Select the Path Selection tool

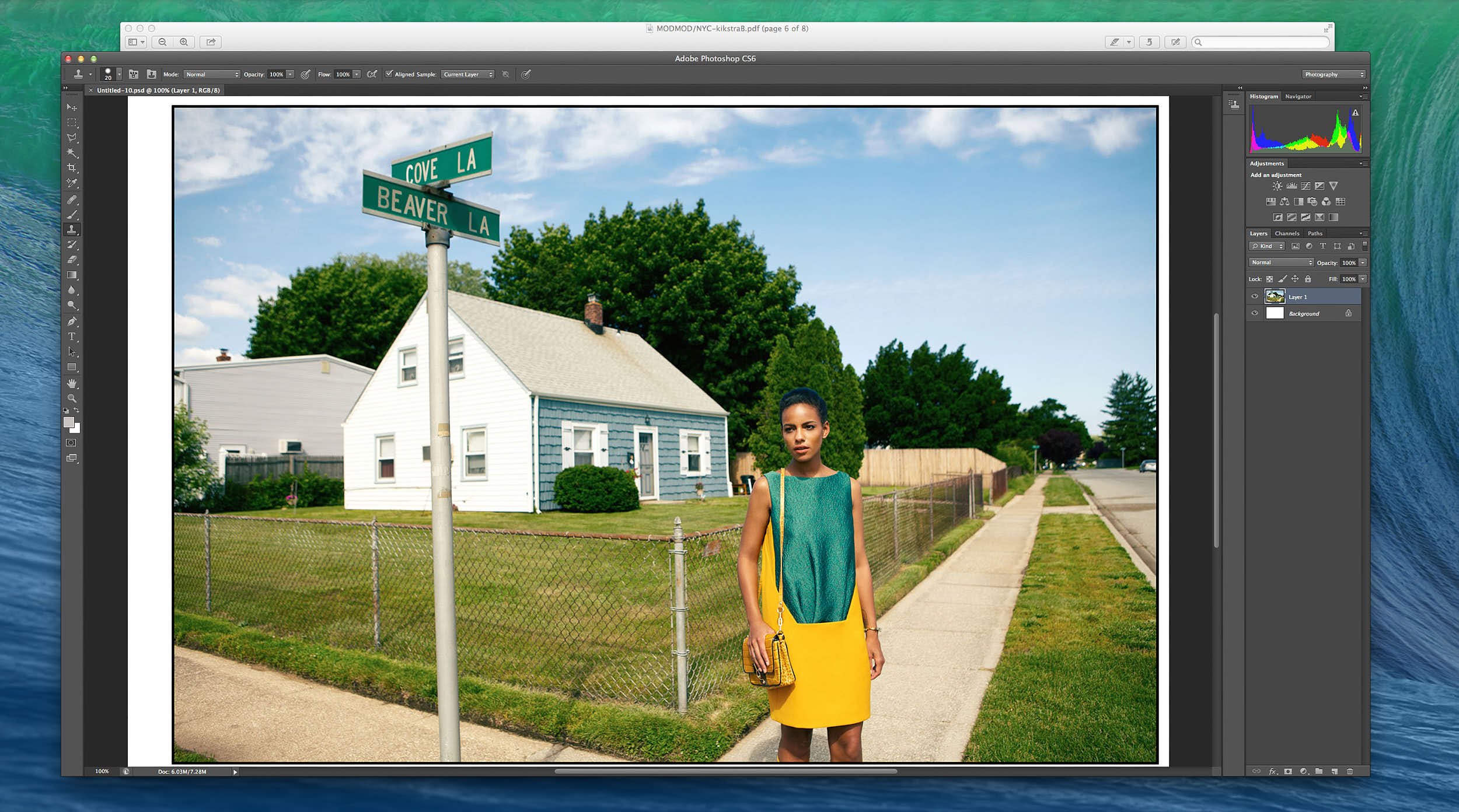click(72, 352)
